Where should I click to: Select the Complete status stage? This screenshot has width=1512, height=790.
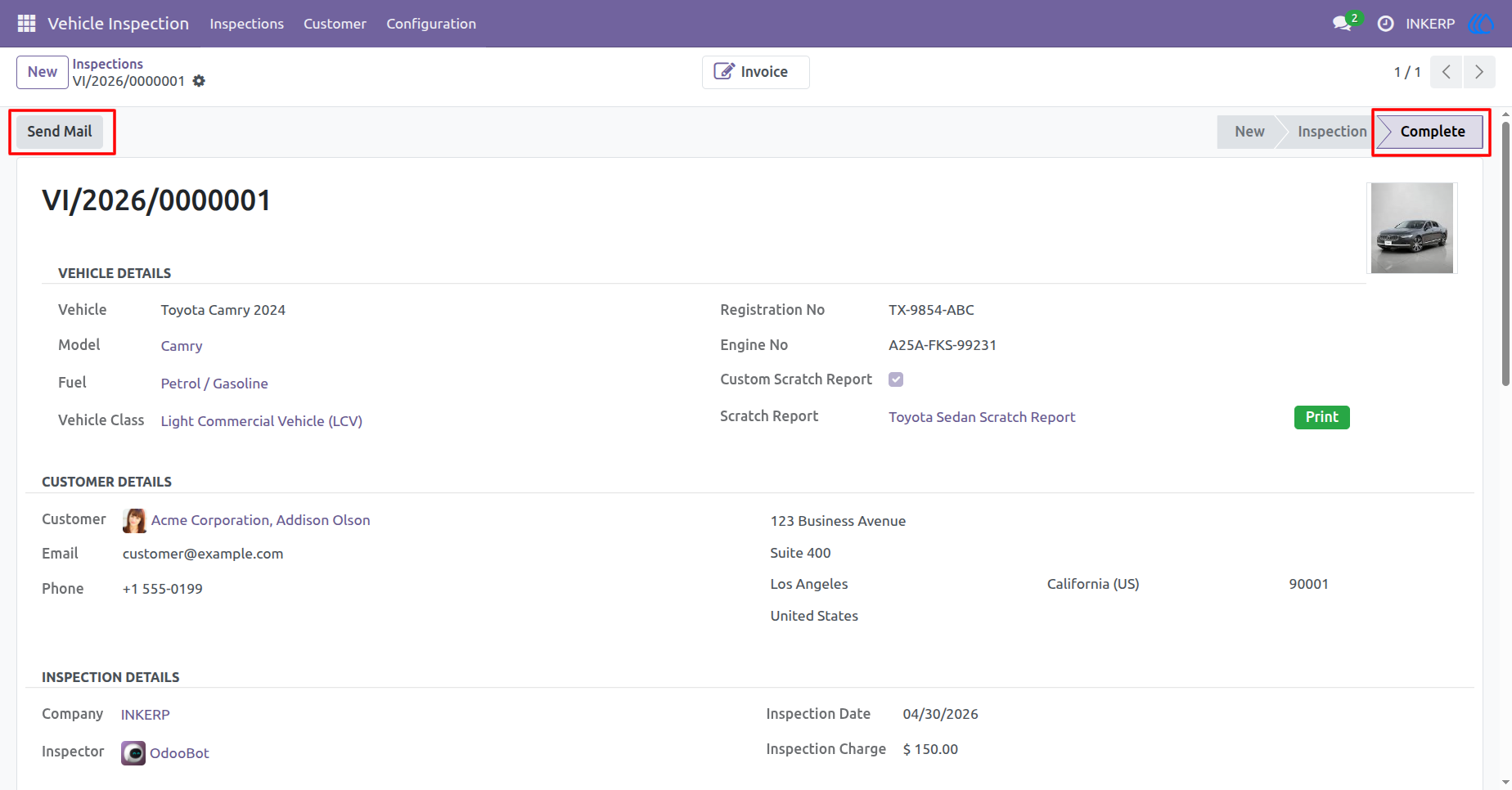click(x=1432, y=132)
